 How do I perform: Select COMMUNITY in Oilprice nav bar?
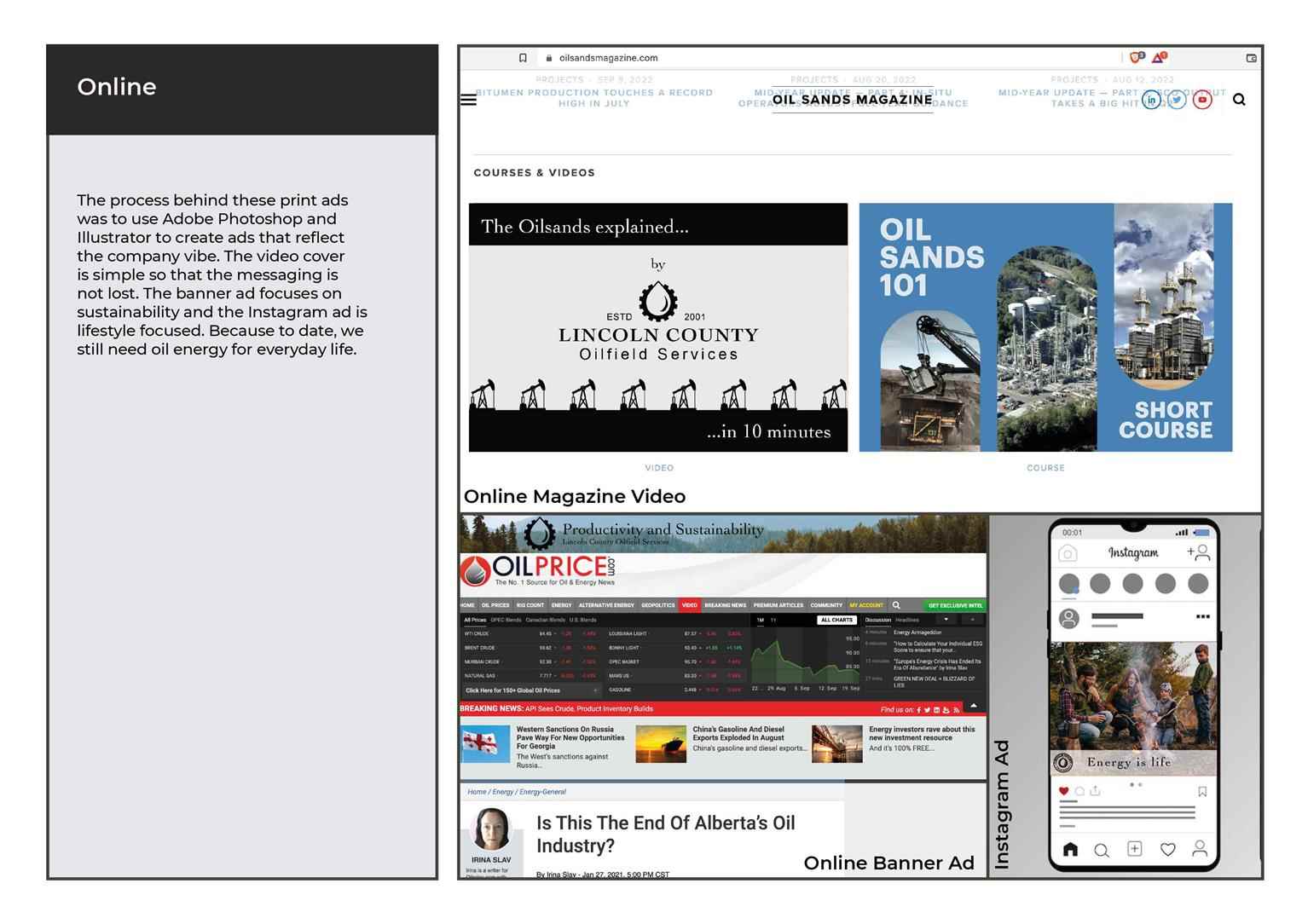click(x=826, y=605)
